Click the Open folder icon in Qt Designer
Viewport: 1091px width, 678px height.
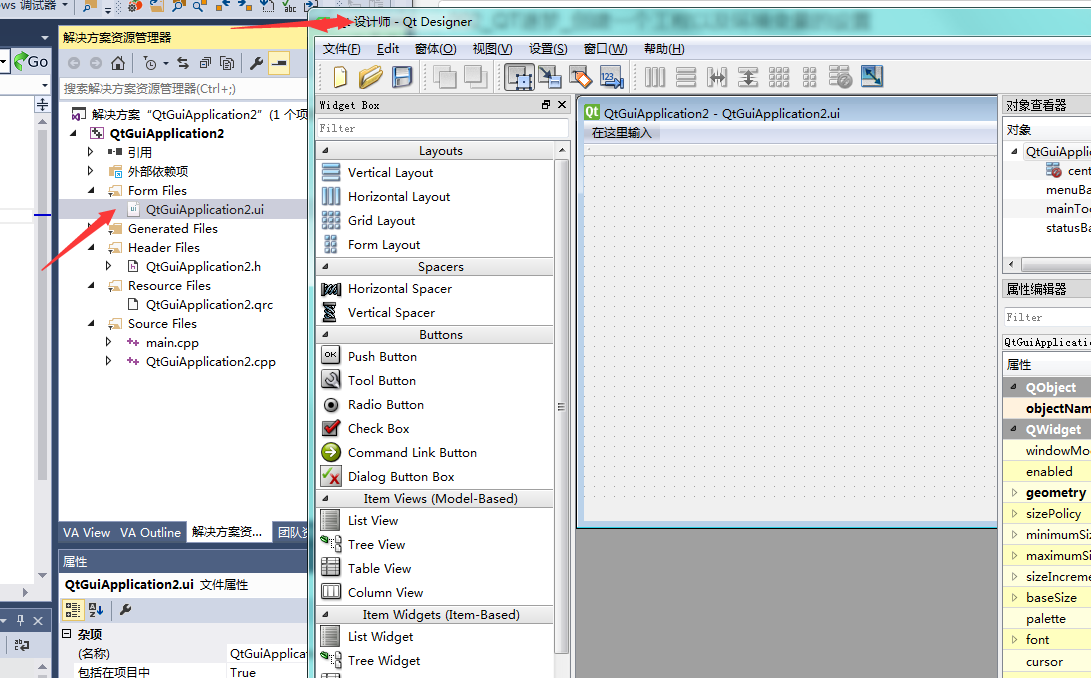[371, 77]
